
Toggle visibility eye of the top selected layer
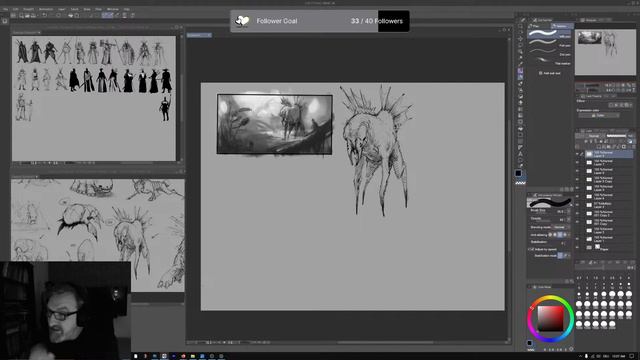[577, 154]
